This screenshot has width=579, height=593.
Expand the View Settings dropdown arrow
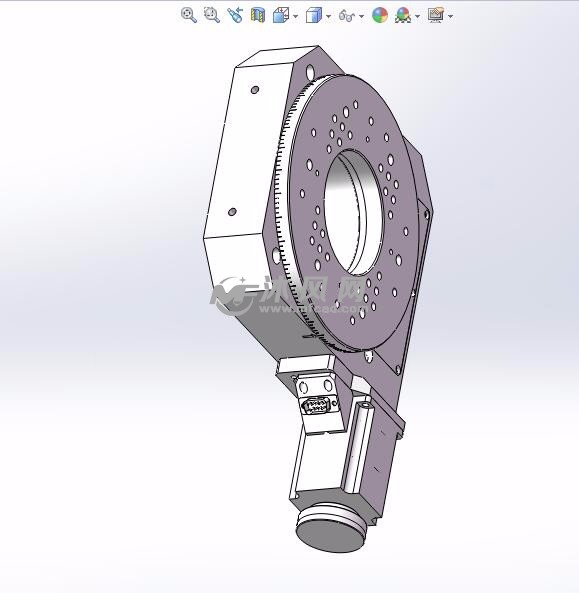coord(450,16)
